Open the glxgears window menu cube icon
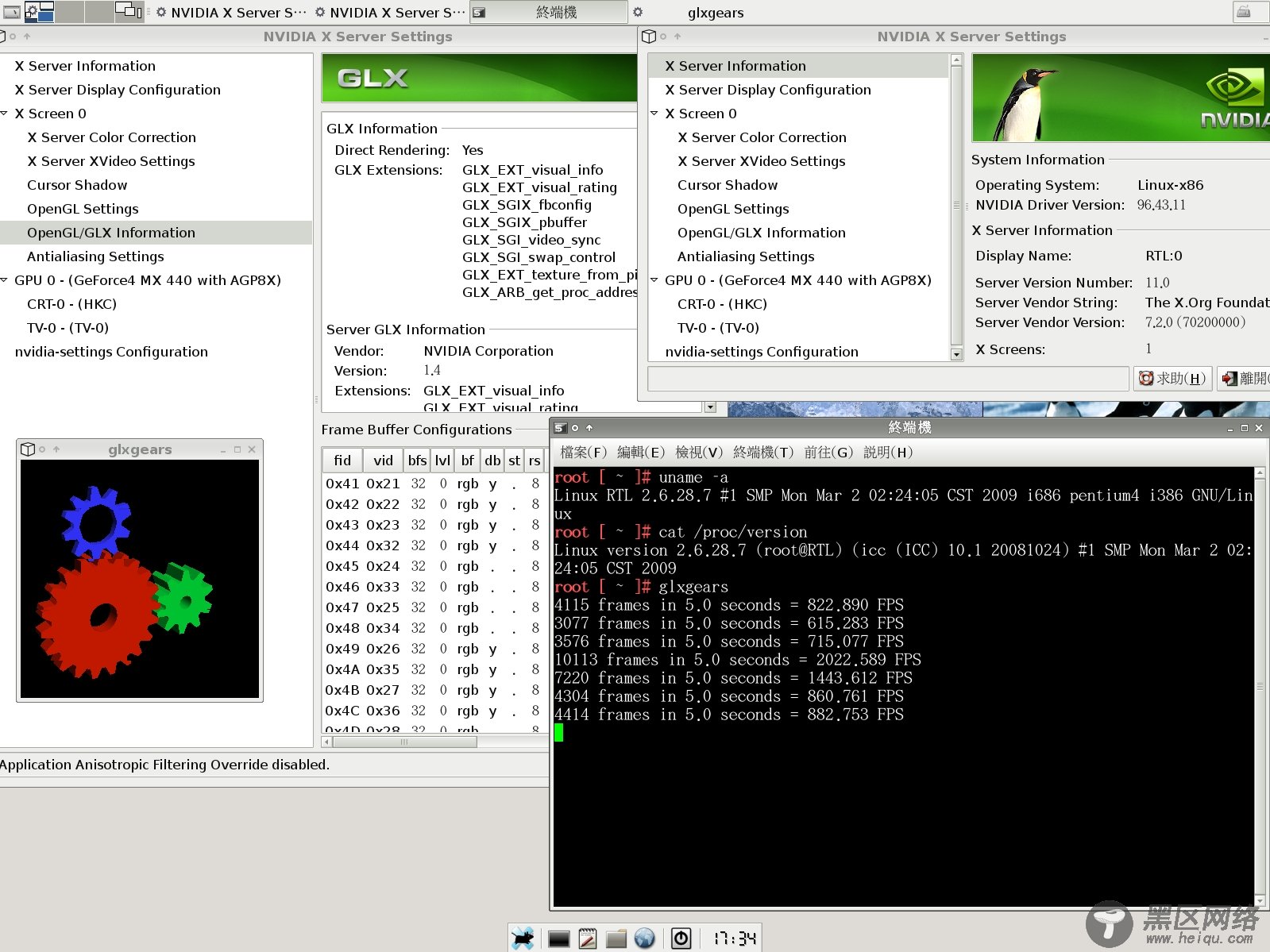1270x952 pixels. 27,449
